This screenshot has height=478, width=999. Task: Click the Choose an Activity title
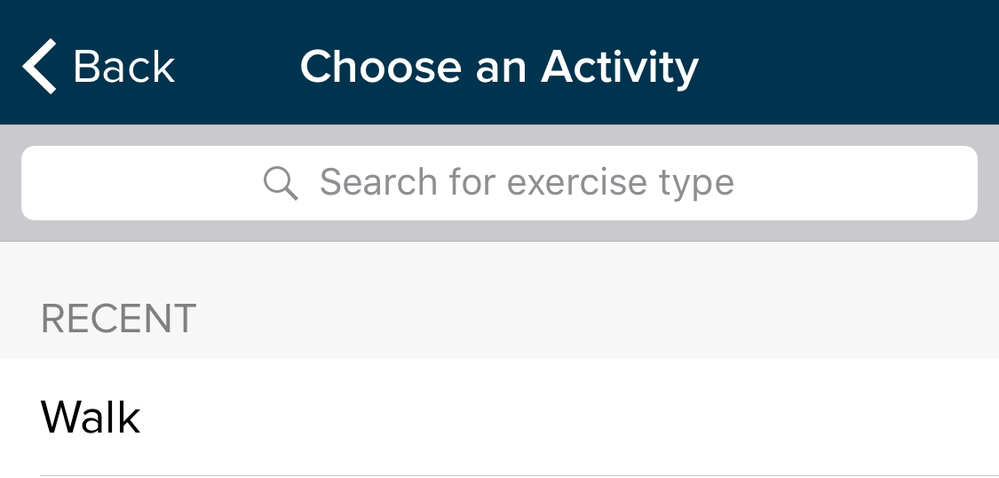500,68
